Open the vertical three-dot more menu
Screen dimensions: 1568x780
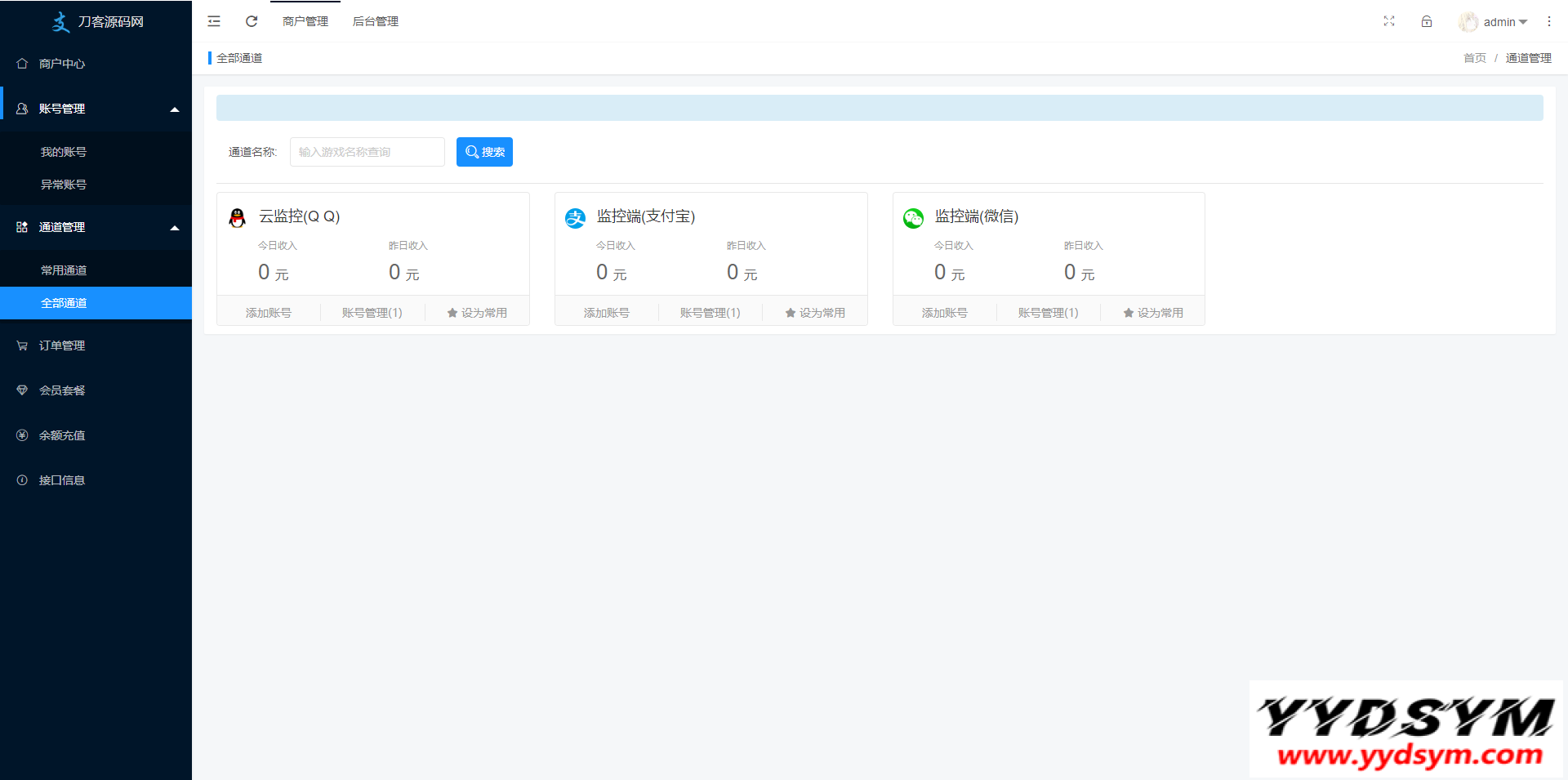[1549, 21]
